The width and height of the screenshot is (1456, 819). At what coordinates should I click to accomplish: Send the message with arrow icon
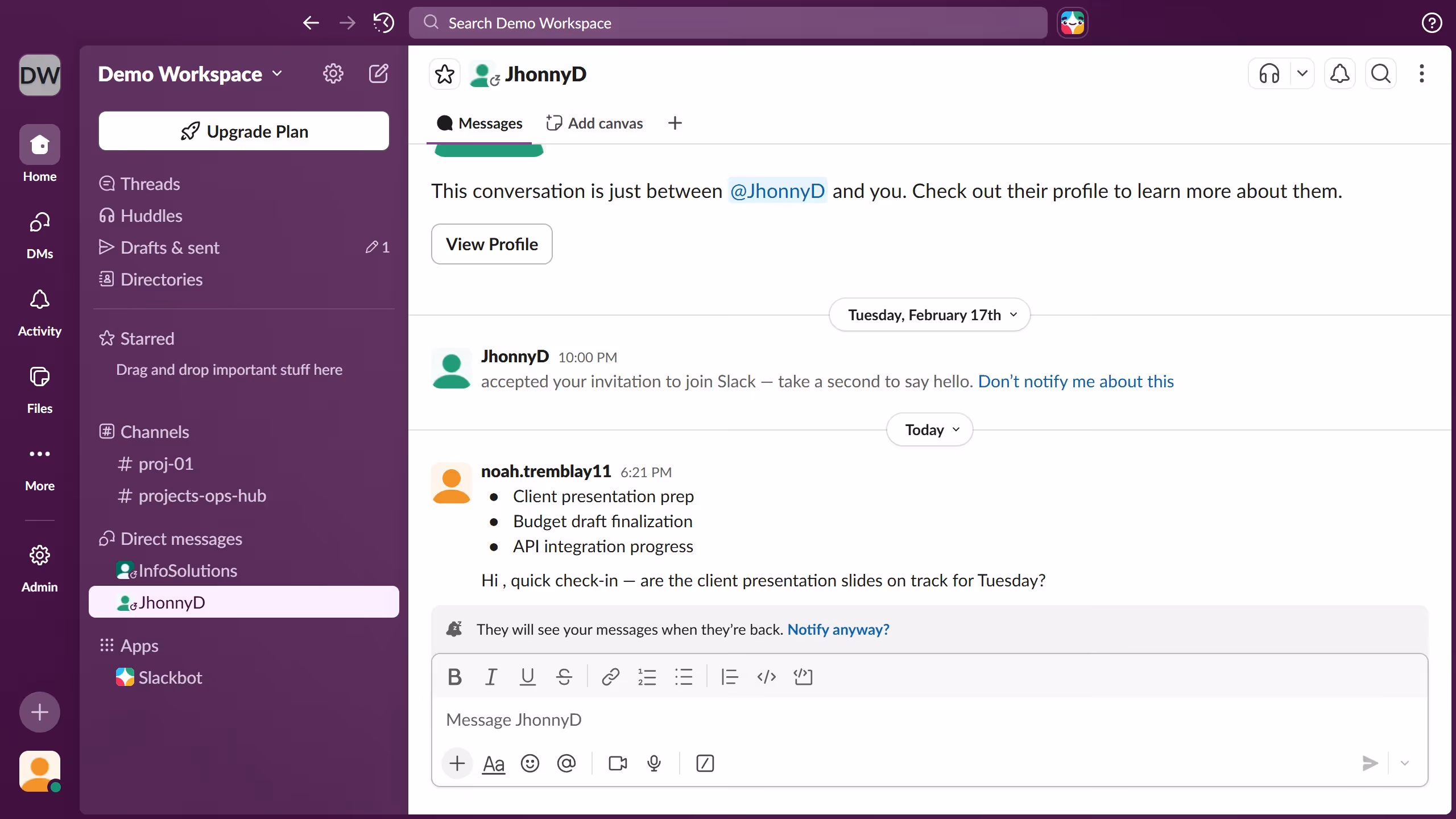[x=1370, y=763]
